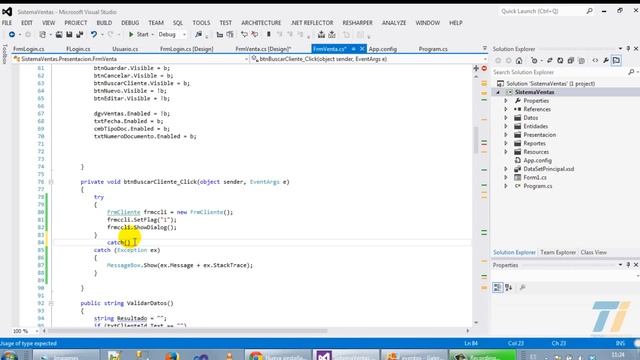Screen dimensions: 640x360
Task: Click the Solution Explorer Refresh icon
Action: (x=560, y=60)
